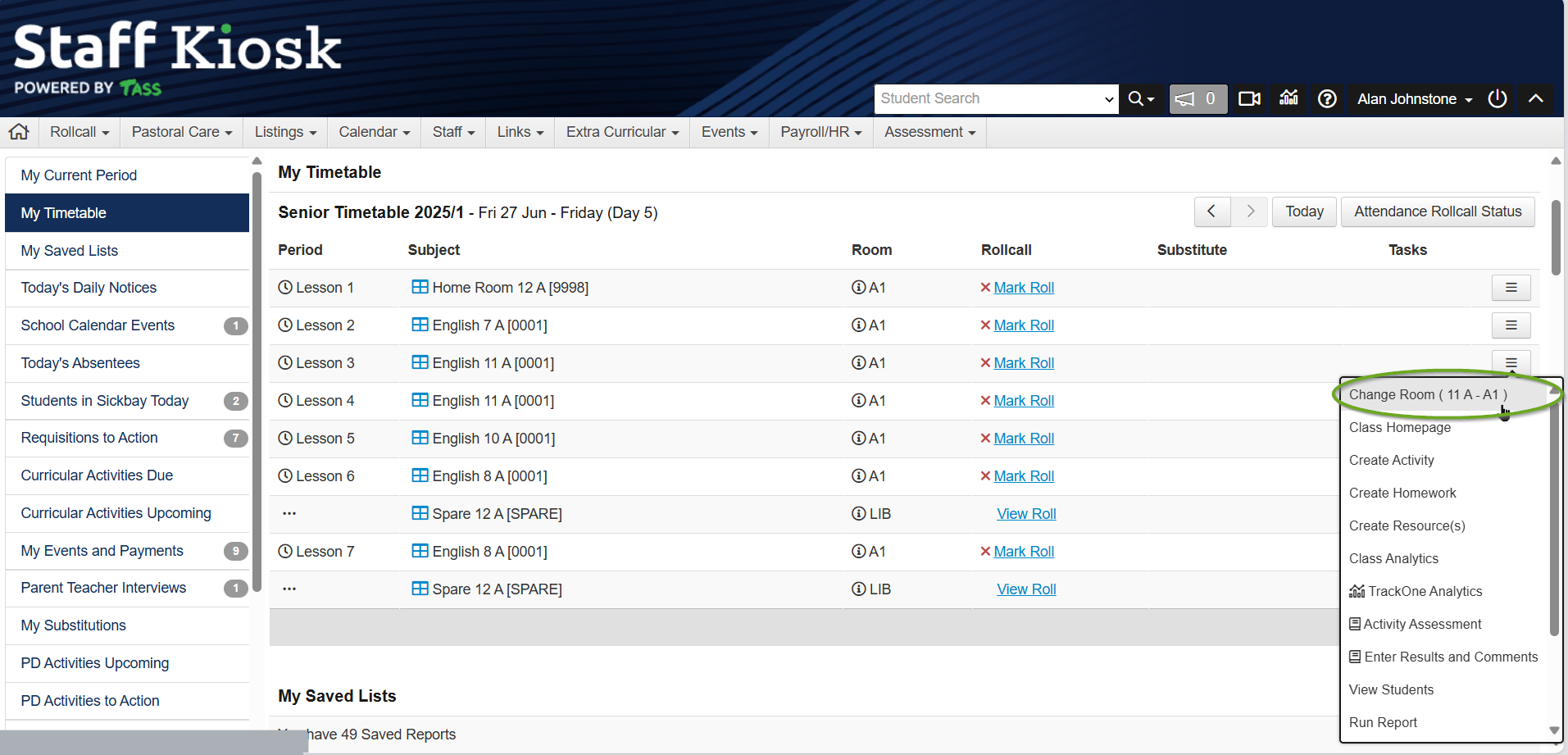Choose Create Homework from the task menu
The image size is (1568, 755).
click(x=1402, y=493)
